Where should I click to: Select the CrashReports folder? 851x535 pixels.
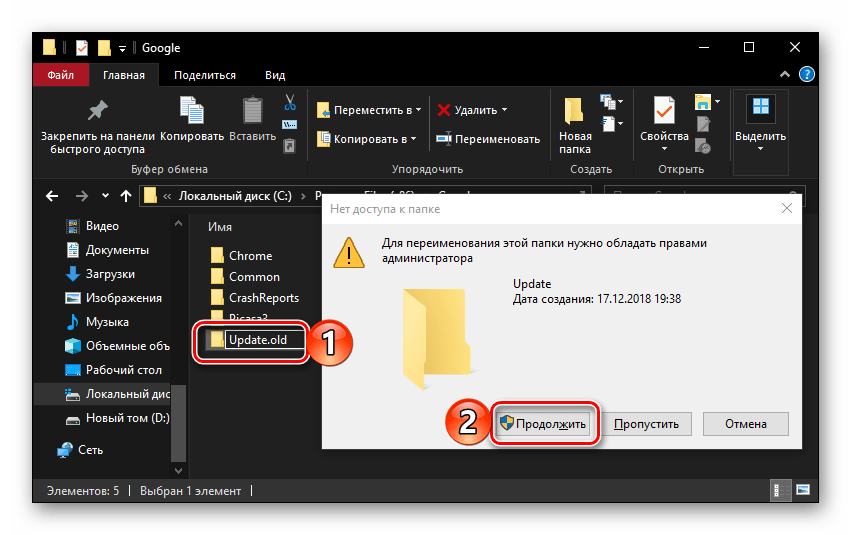click(x=255, y=298)
